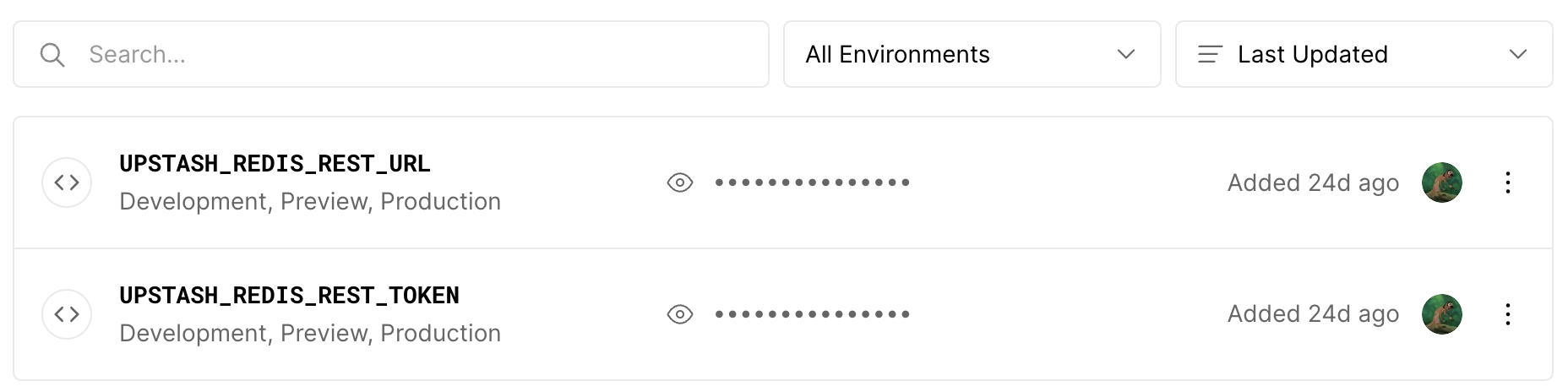The image size is (1568, 392).
Task: Show the UPSTASH_REDIS_REST_TOKEN hidden value
Action: click(680, 314)
